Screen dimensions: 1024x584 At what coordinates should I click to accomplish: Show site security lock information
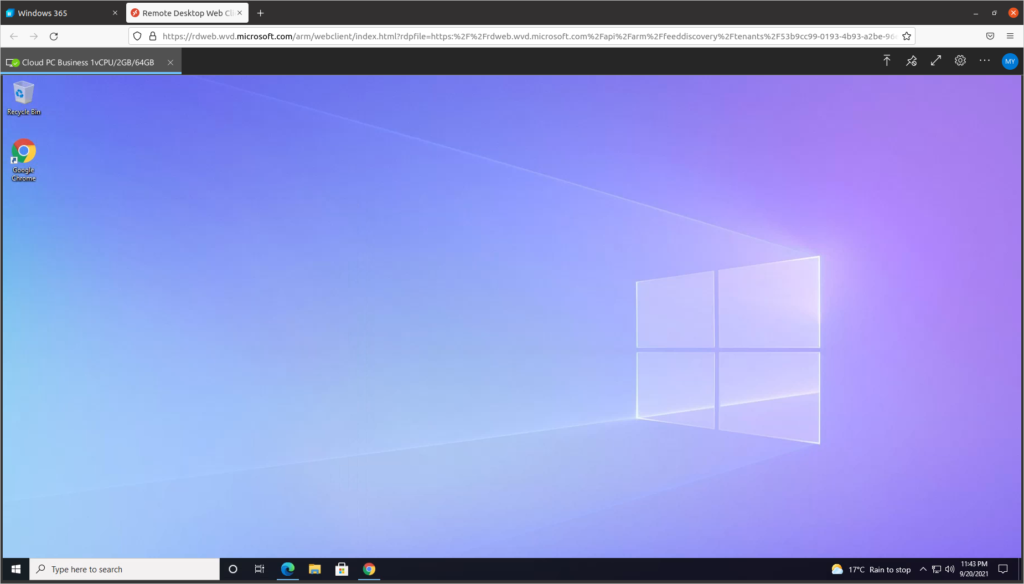pyautogui.click(x=153, y=37)
